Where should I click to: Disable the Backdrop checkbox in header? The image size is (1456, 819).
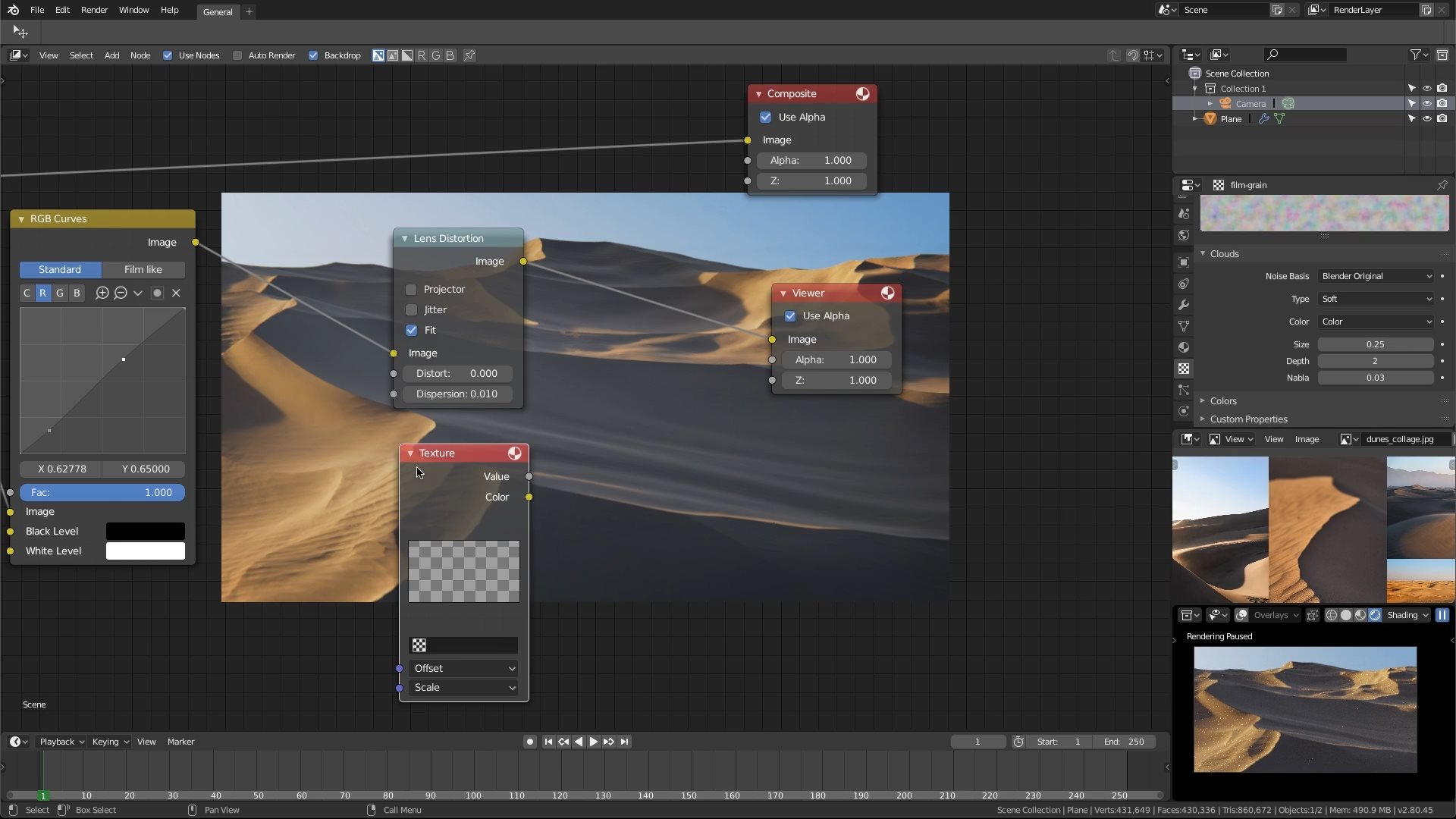click(313, 55)
